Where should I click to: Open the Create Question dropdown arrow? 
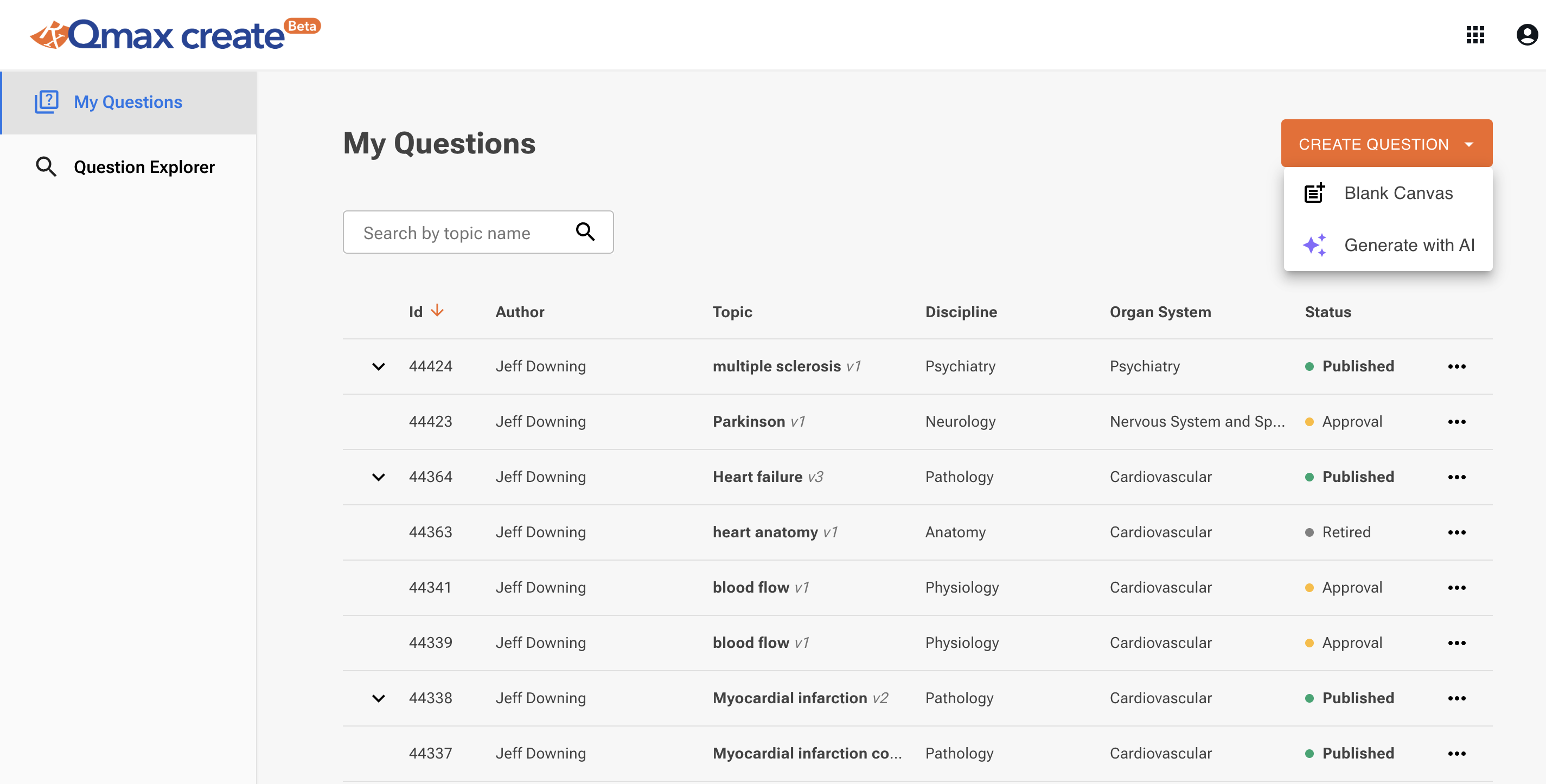(x=1468, y=143)
